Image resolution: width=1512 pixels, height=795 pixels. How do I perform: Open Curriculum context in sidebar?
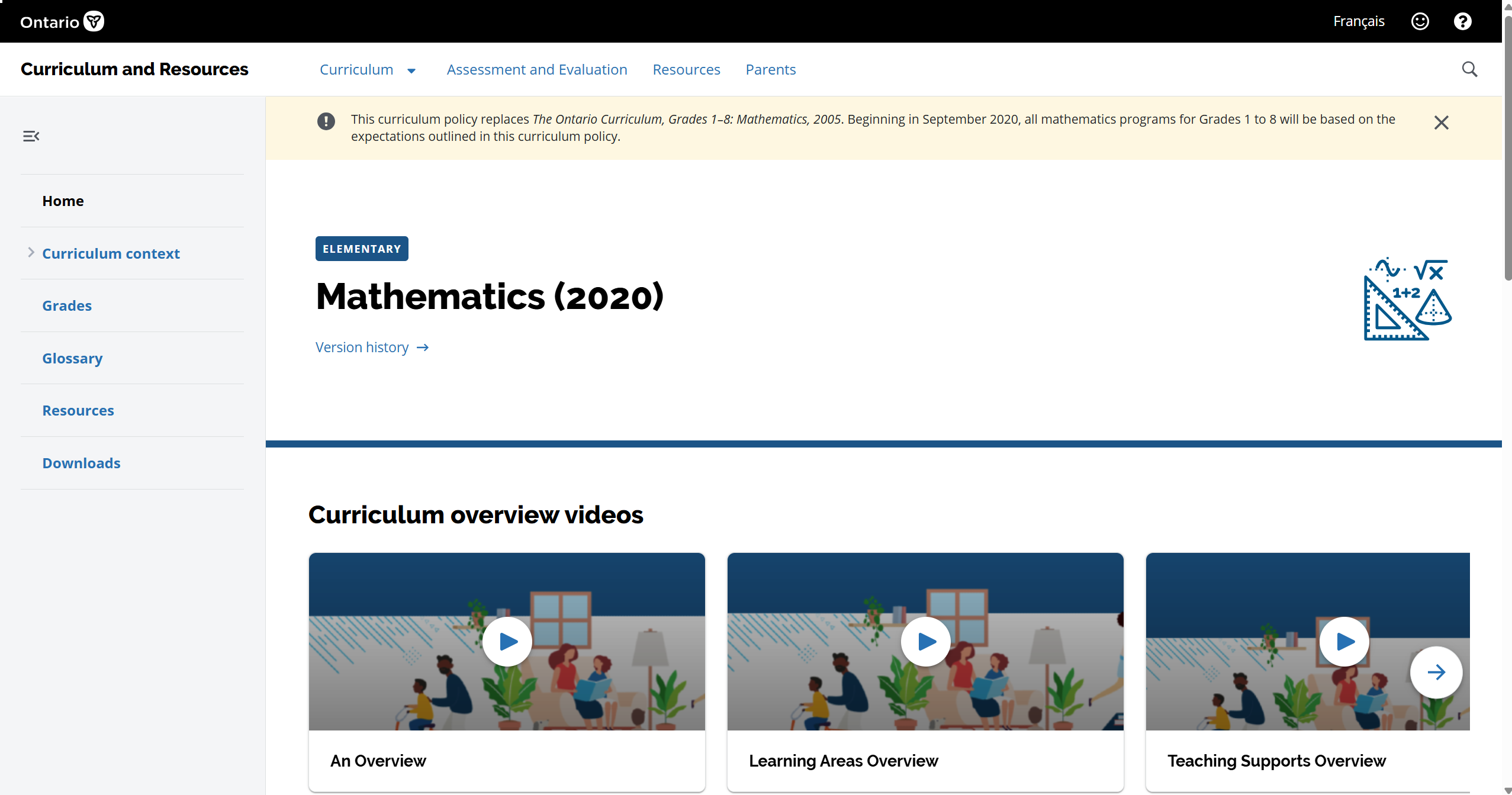111,253
